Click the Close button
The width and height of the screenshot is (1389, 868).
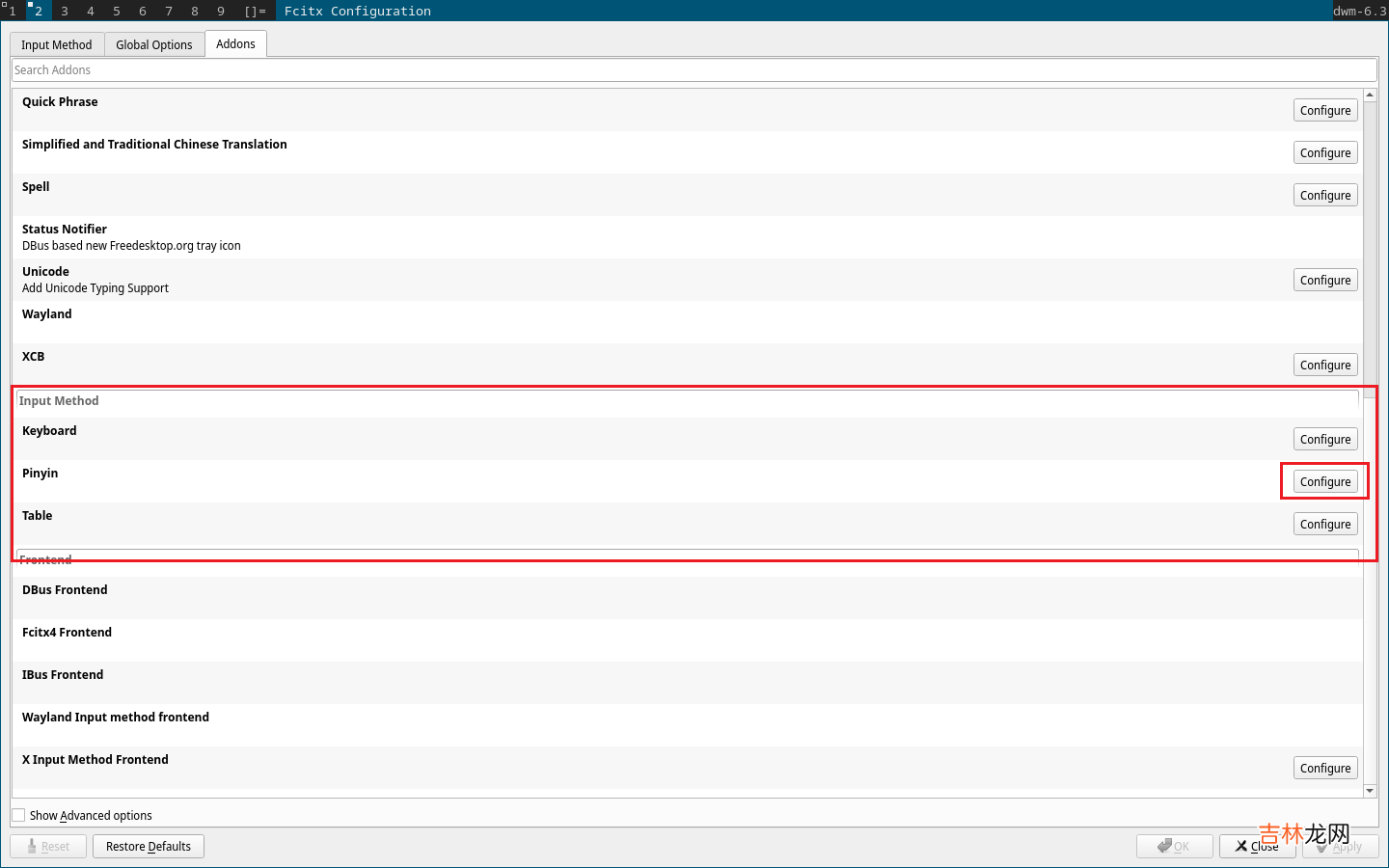click(1257, 847)
